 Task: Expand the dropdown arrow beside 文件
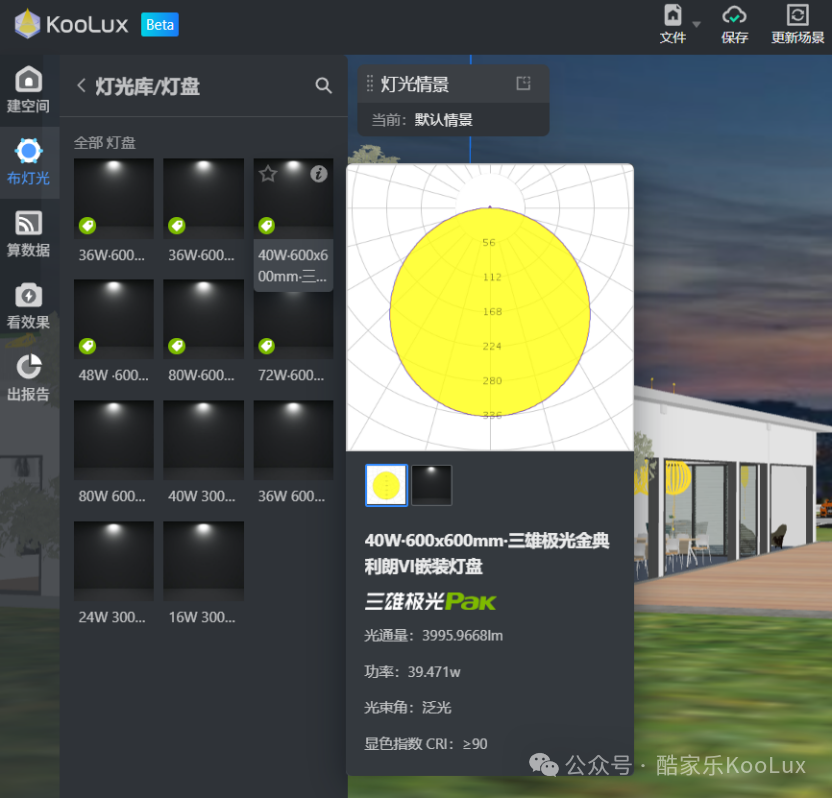697,24
